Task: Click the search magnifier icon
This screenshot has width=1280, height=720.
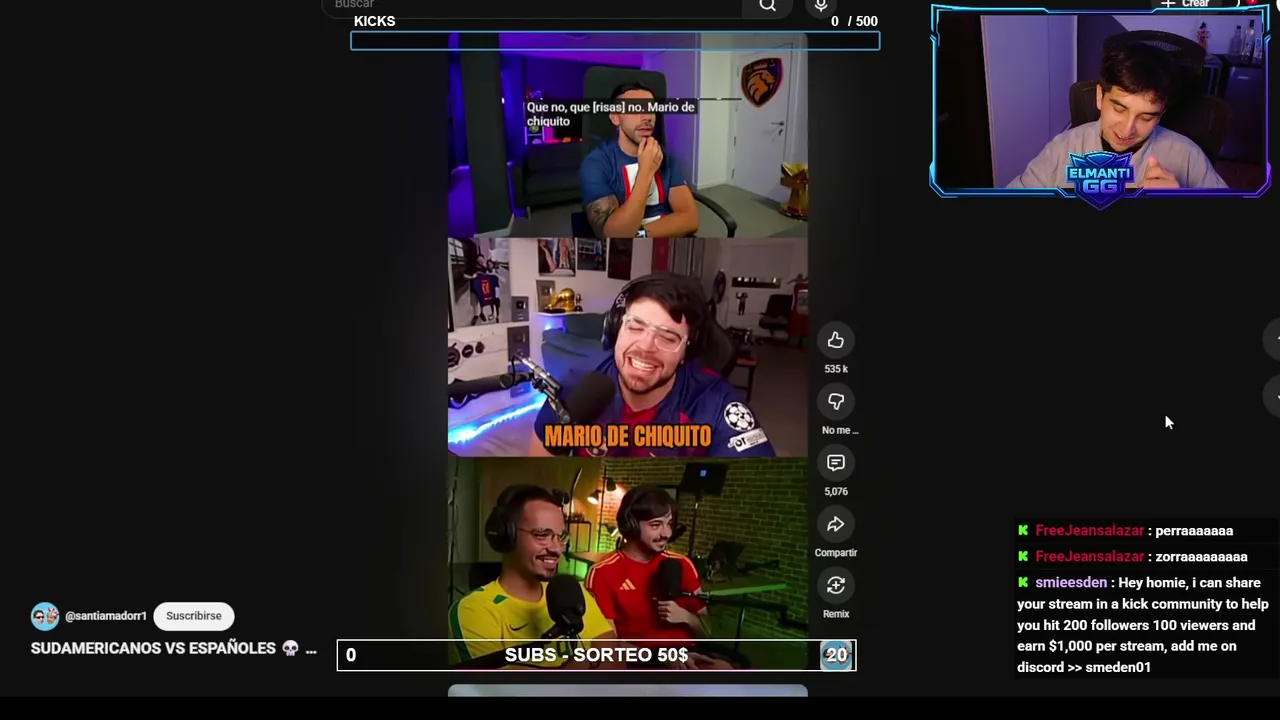Action: pos(767,5)
